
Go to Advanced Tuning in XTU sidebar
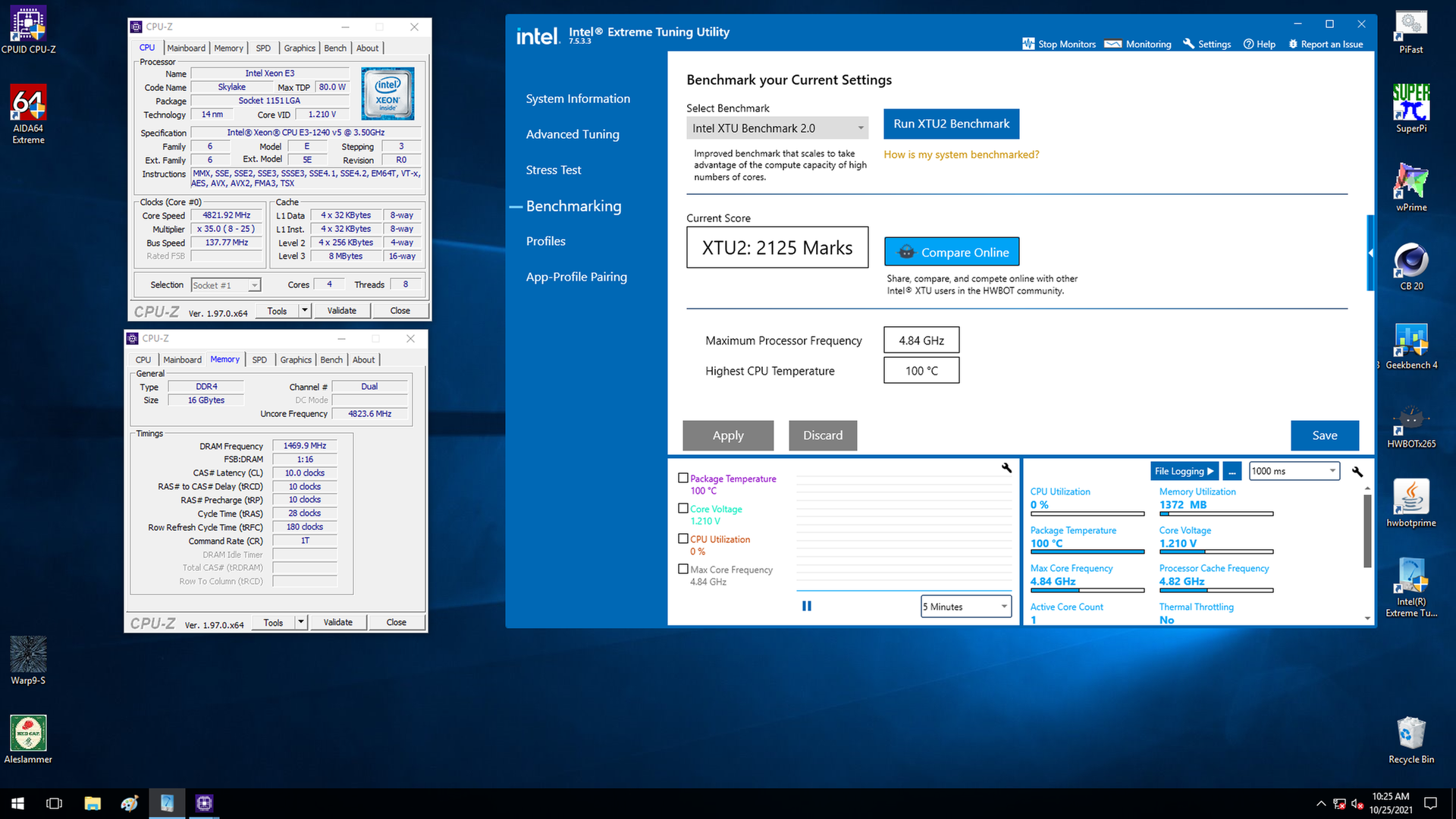pos(573,134)
